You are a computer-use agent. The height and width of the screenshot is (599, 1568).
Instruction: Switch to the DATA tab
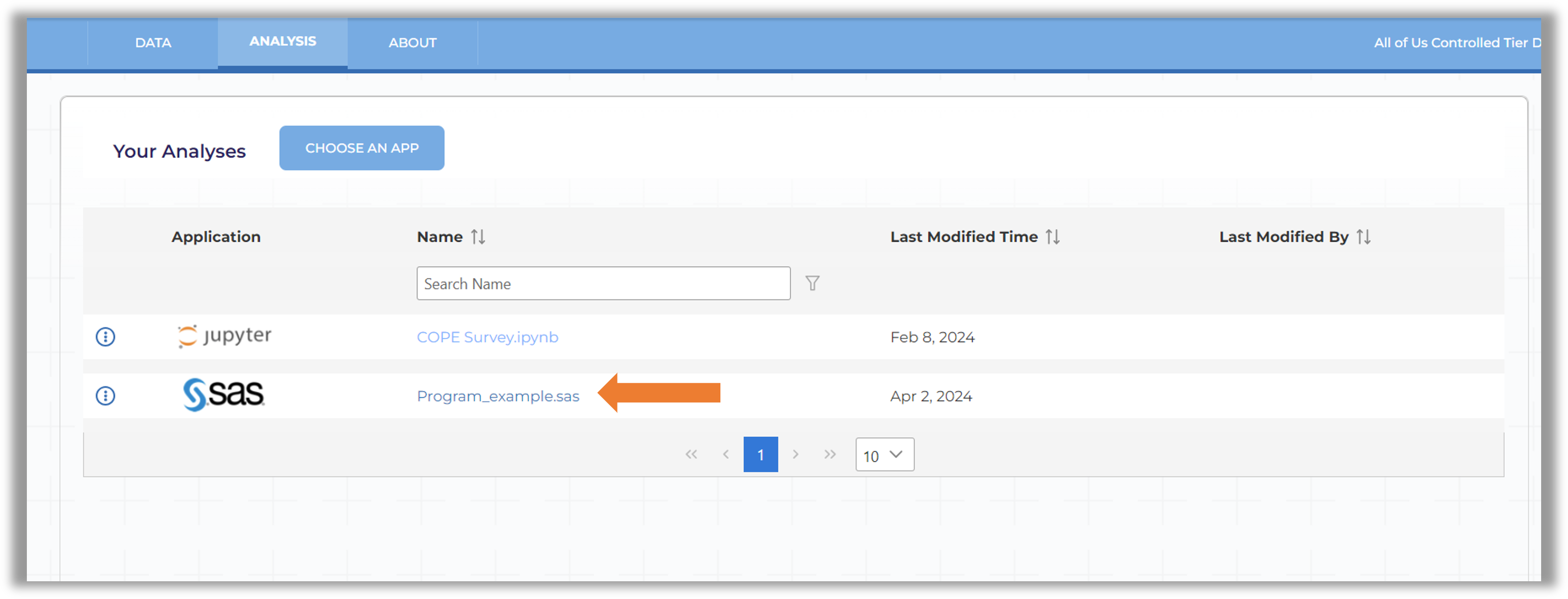click(x=153, y=43)
